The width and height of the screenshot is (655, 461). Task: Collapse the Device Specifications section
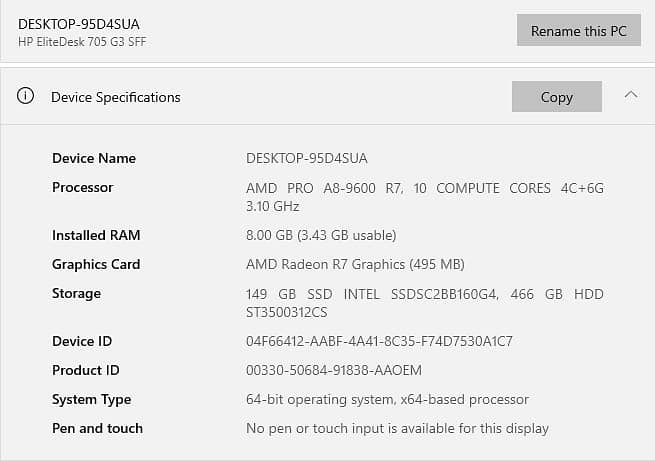(x=631, y=95)
